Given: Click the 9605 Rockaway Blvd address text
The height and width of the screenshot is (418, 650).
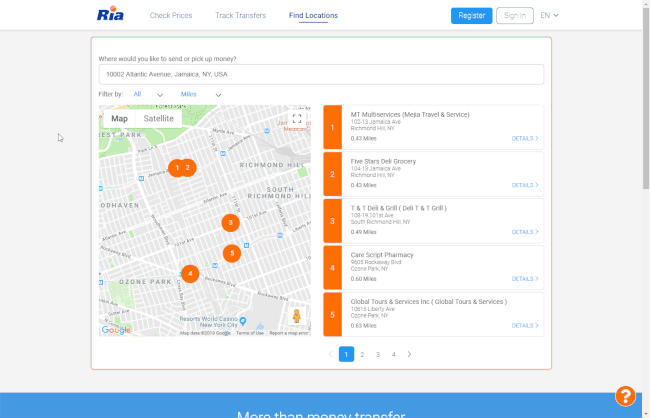Looking at the screenshot, I should coord(376,262).
